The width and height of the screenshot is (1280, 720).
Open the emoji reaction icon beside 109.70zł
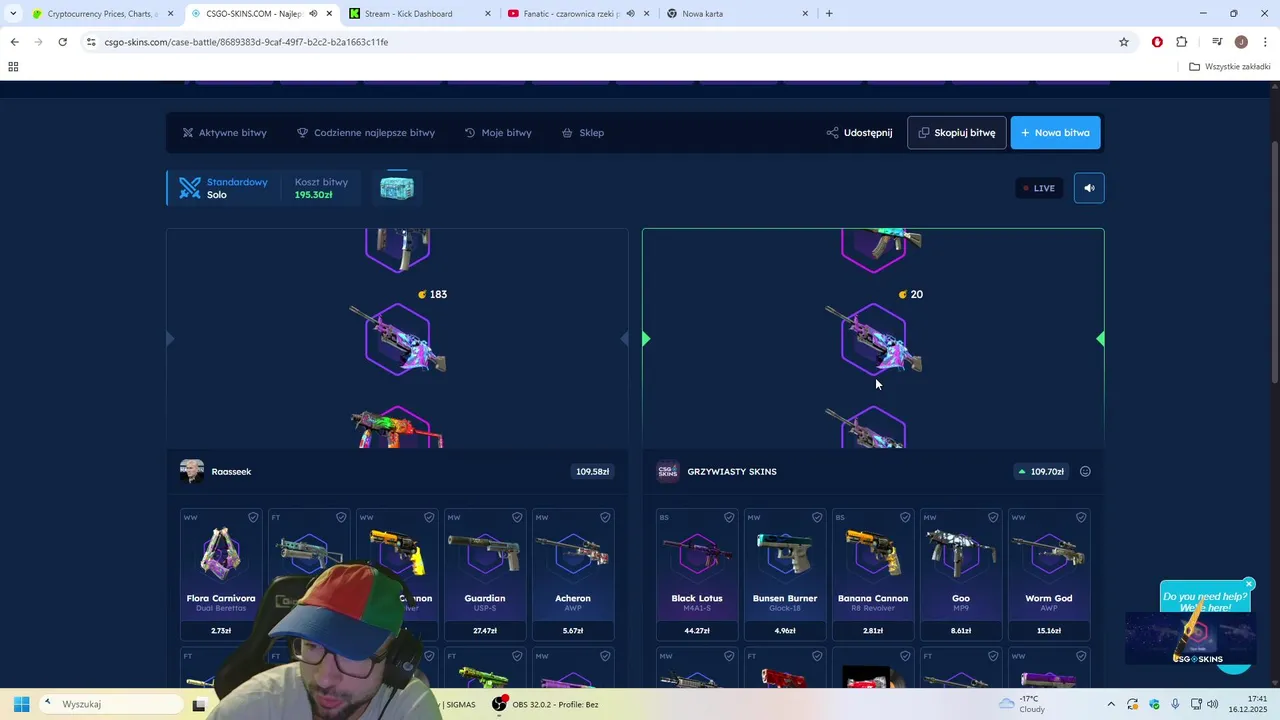click(x=1085, y=471)
